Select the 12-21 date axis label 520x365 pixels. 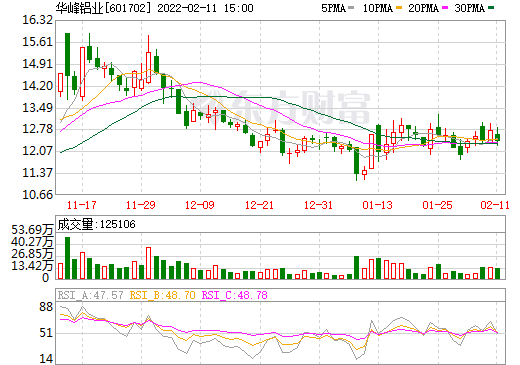click(x=259, y=205)
